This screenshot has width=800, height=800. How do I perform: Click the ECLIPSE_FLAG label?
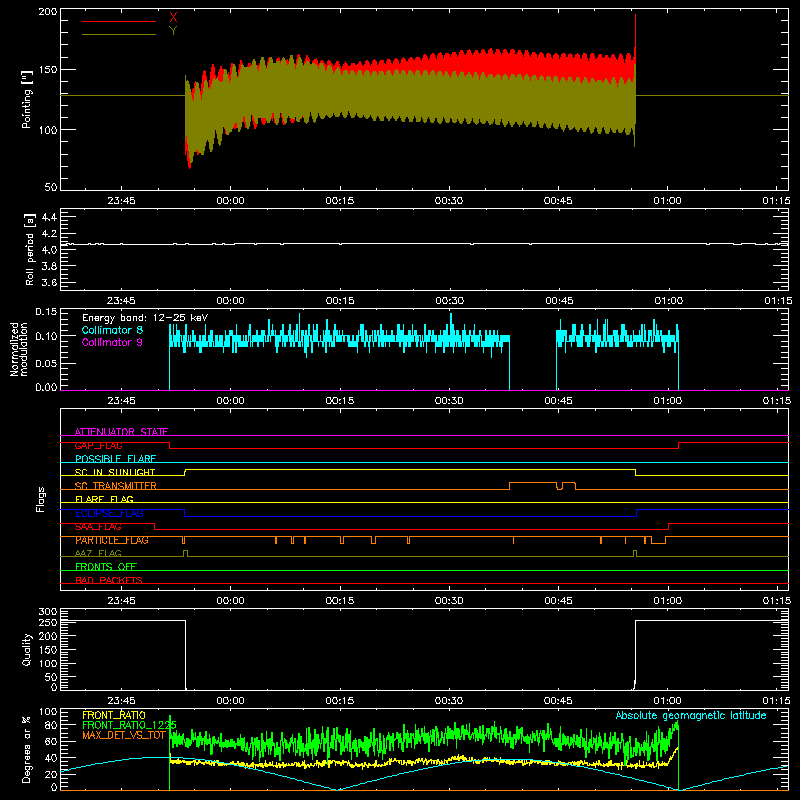[x=109, y=513]
